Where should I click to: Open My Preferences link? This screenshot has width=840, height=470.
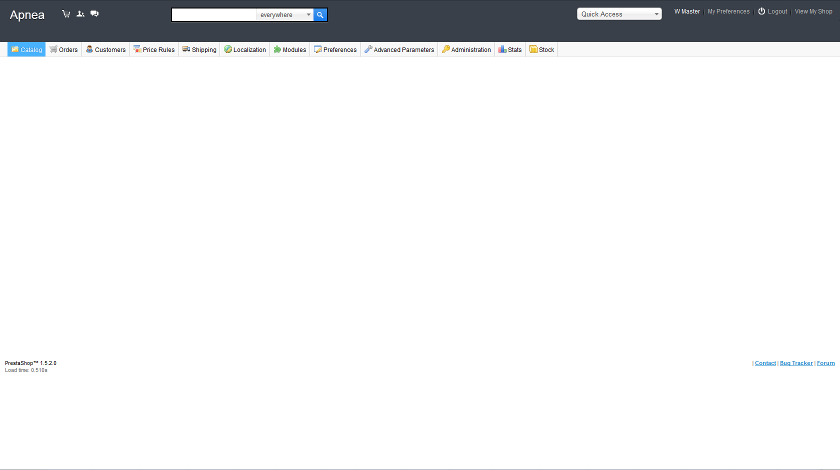click(x=729, y=11)
